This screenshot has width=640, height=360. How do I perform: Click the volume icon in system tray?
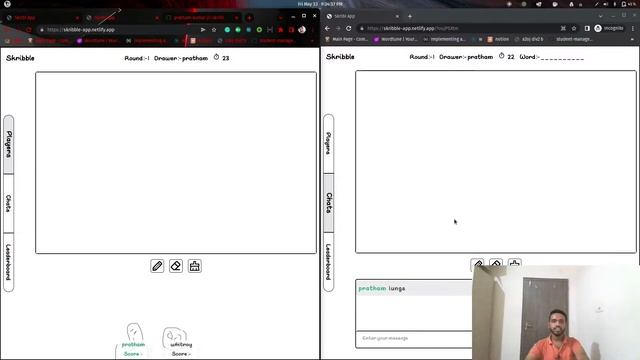pos(605,4)
